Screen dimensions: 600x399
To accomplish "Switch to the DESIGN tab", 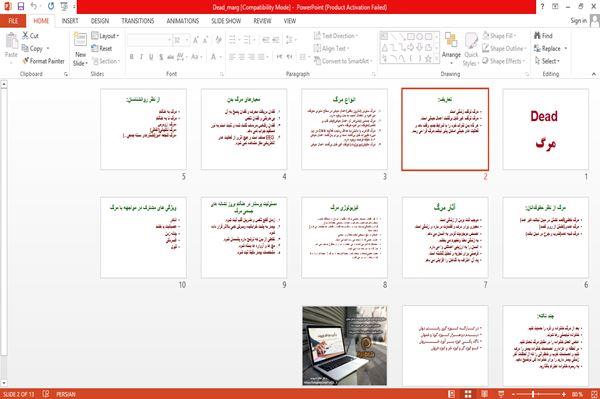I will [100, 21].
